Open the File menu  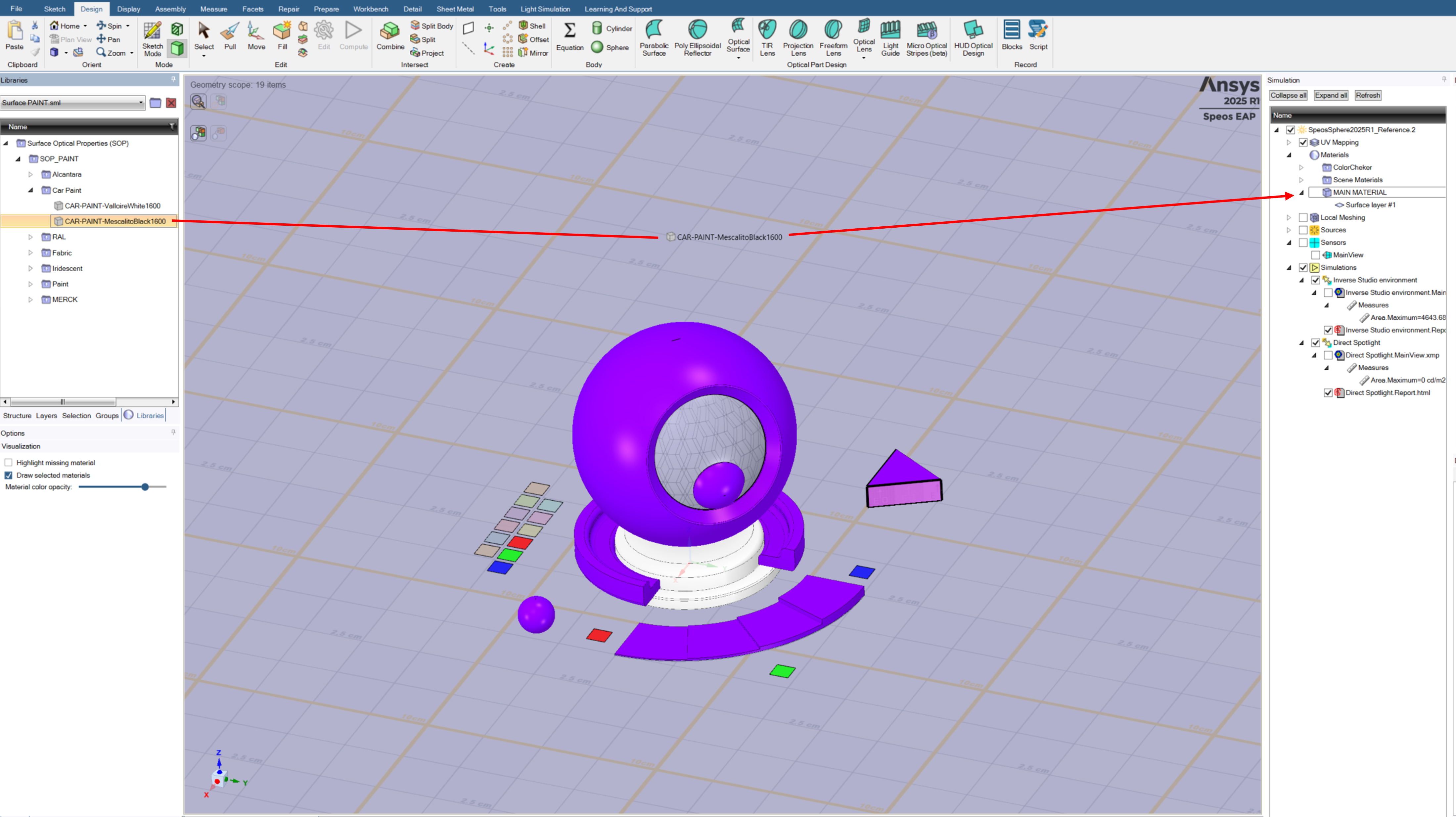[x=17, y=9]
